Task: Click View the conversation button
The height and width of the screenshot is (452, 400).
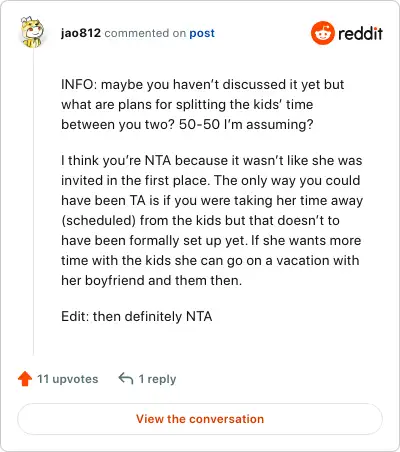Action: 200,419
